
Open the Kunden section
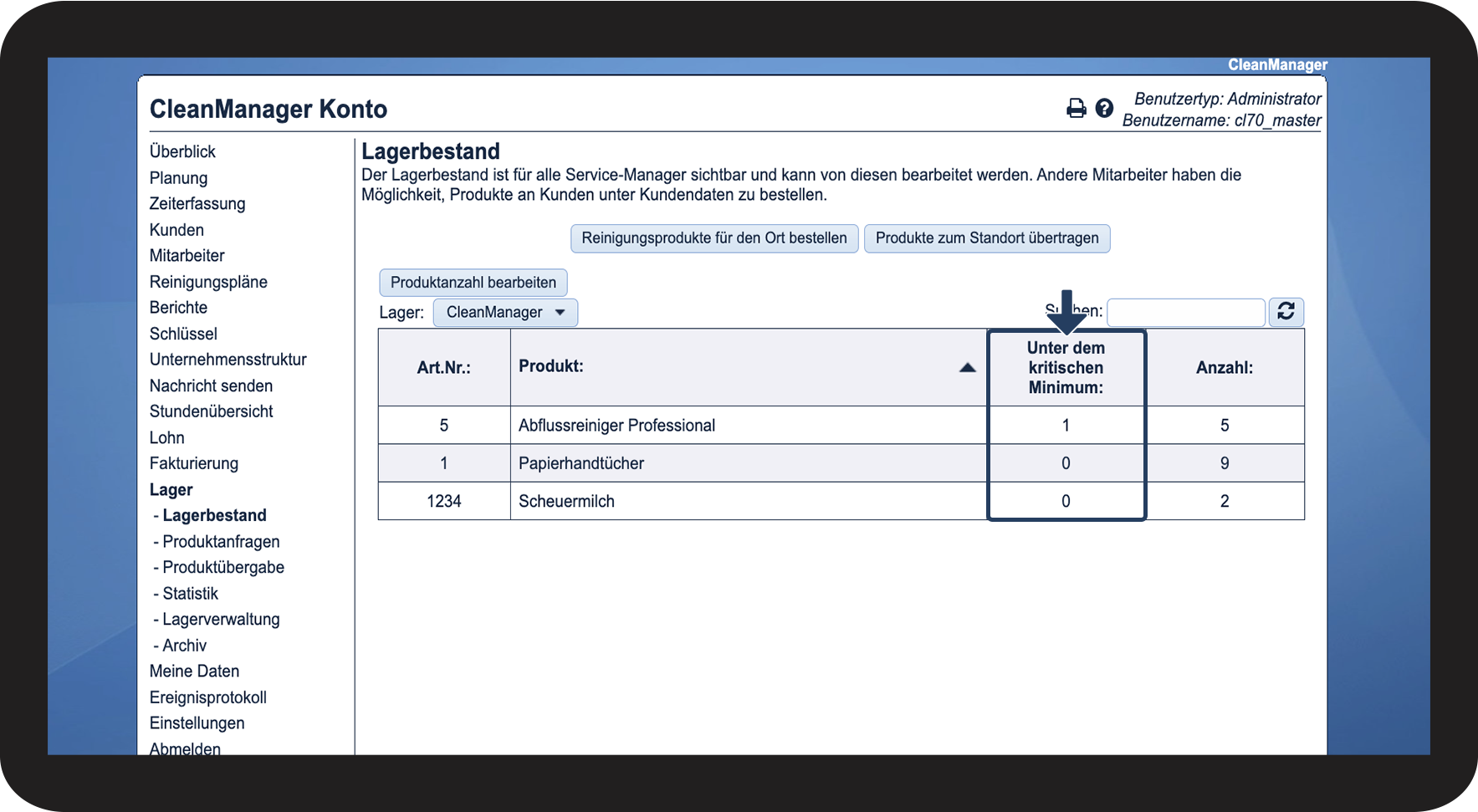(x=176, y=230)
